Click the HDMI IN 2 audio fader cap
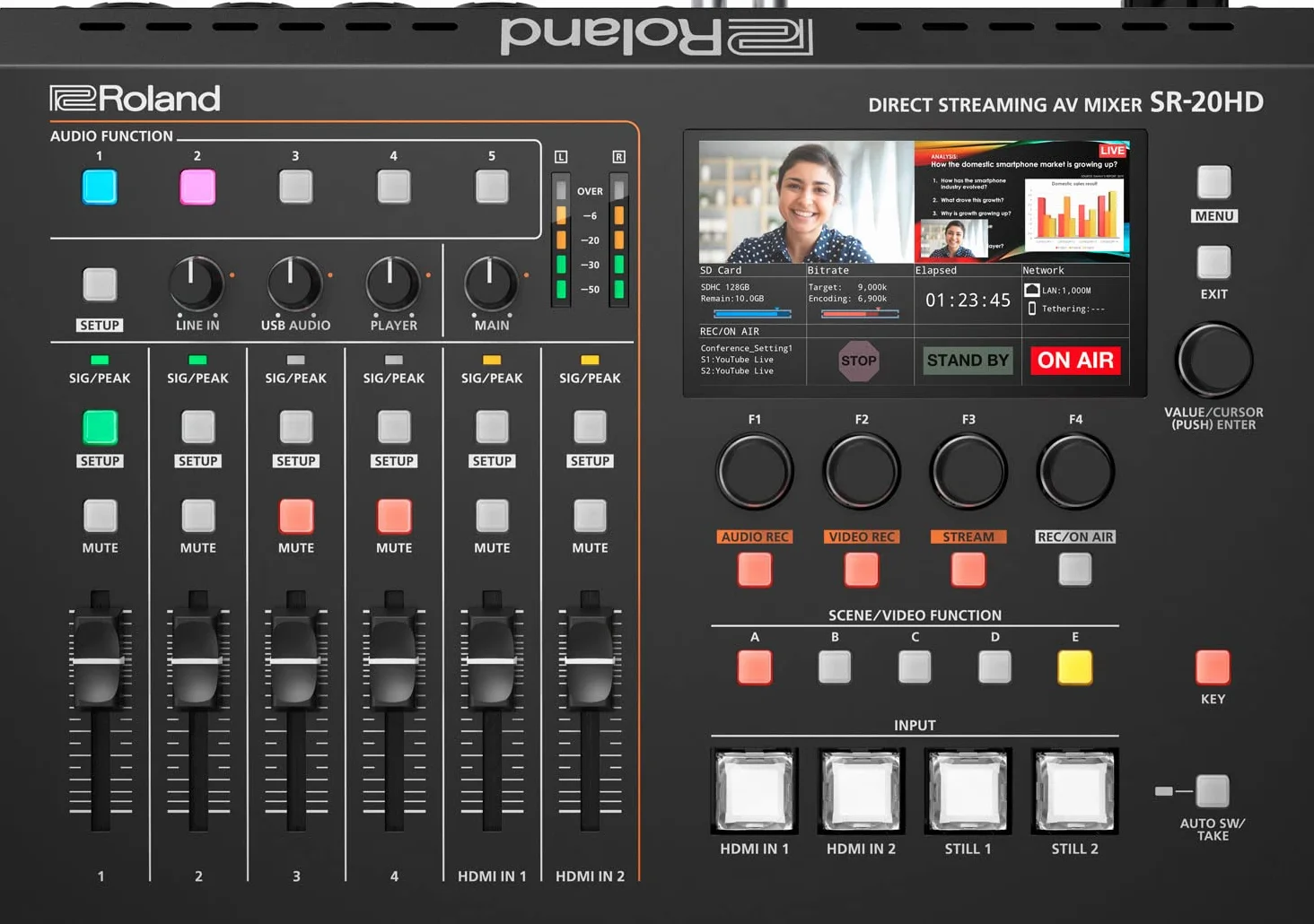 click(x=590, y=660)
